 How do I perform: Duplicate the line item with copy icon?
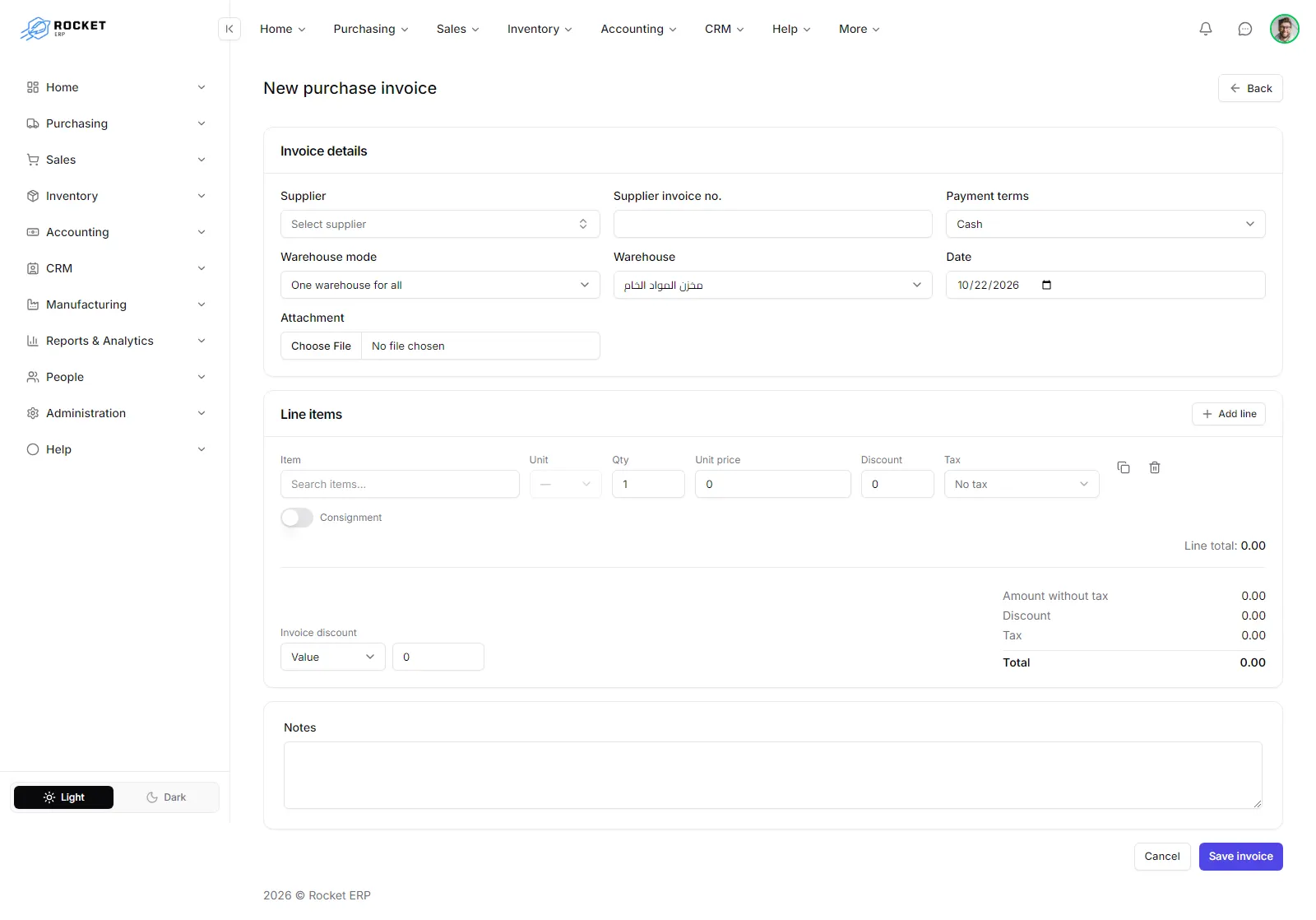(1124, 467)
